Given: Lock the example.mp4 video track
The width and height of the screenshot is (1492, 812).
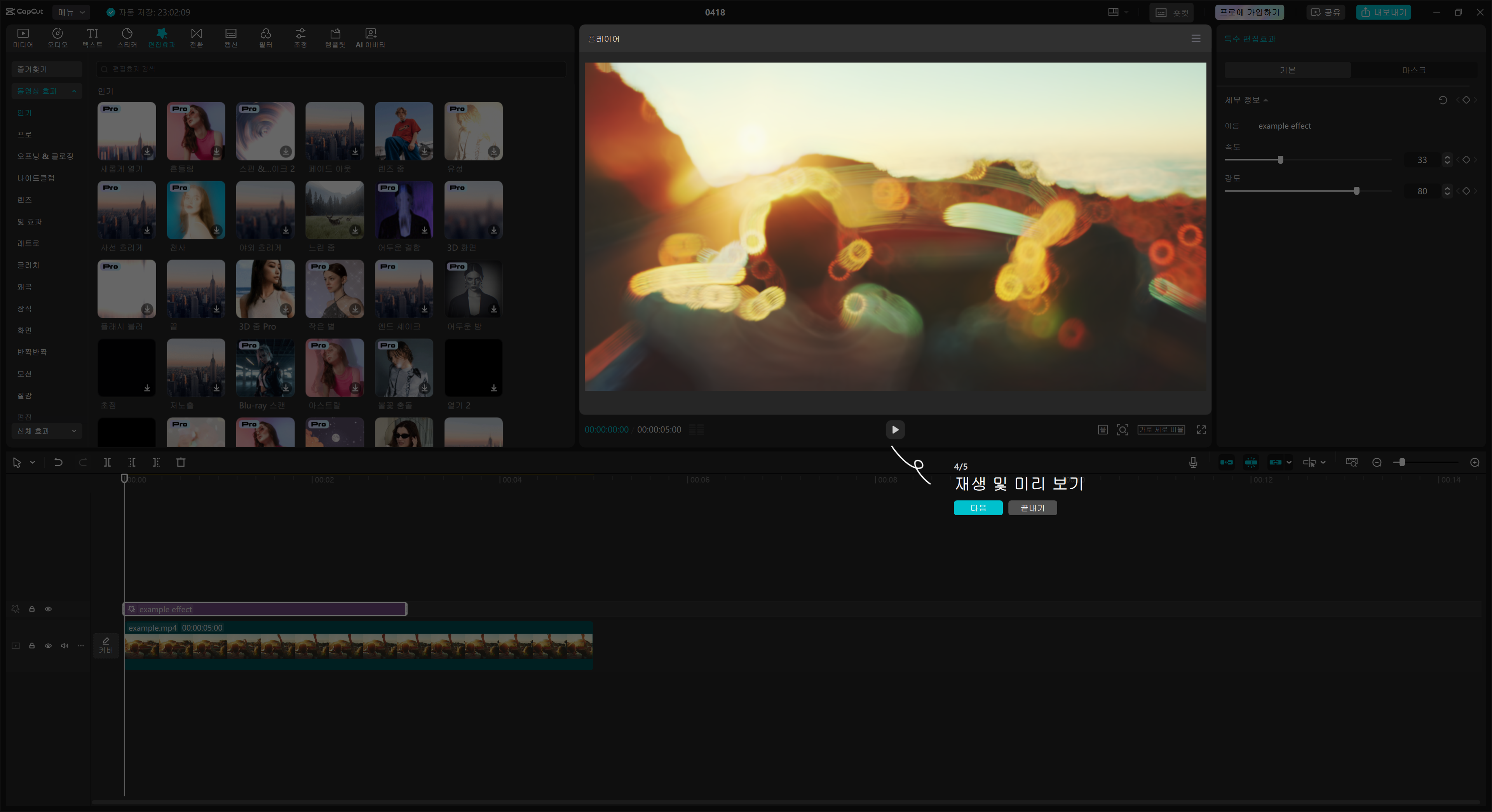Looking at the screenshot, I should 32,645.
